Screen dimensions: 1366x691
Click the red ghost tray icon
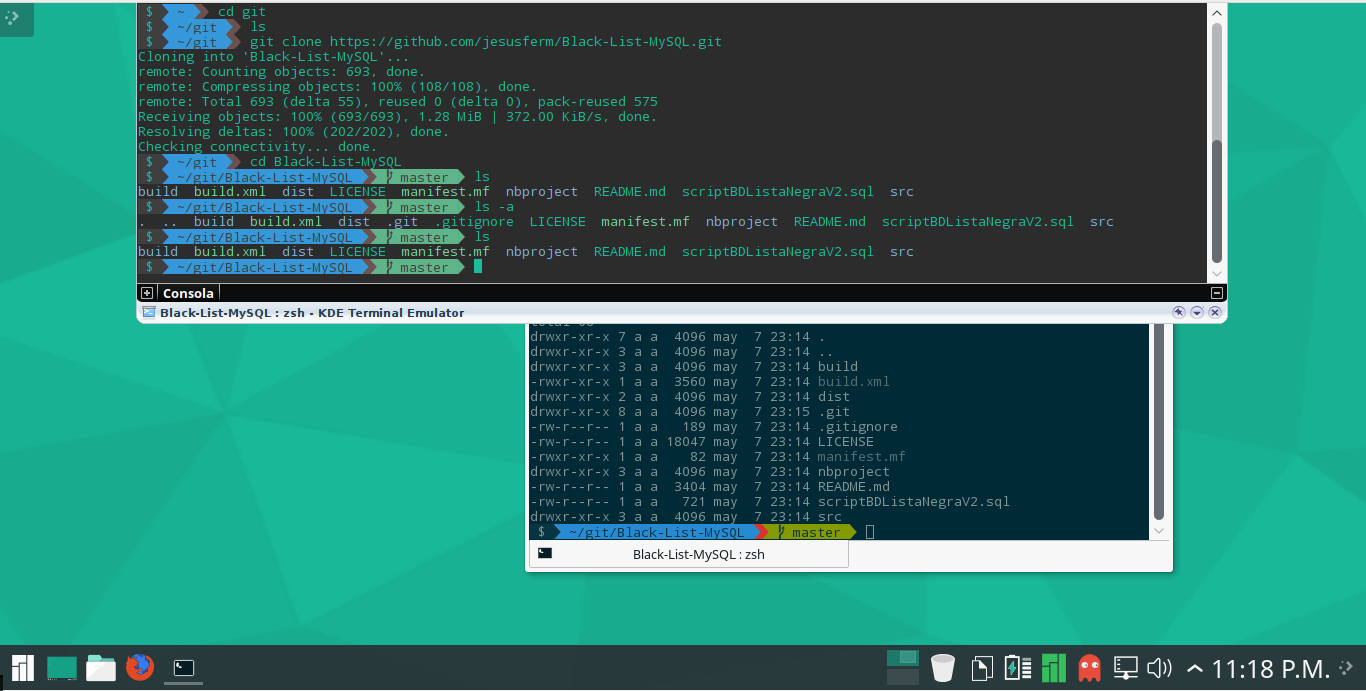coord(1089,667)
